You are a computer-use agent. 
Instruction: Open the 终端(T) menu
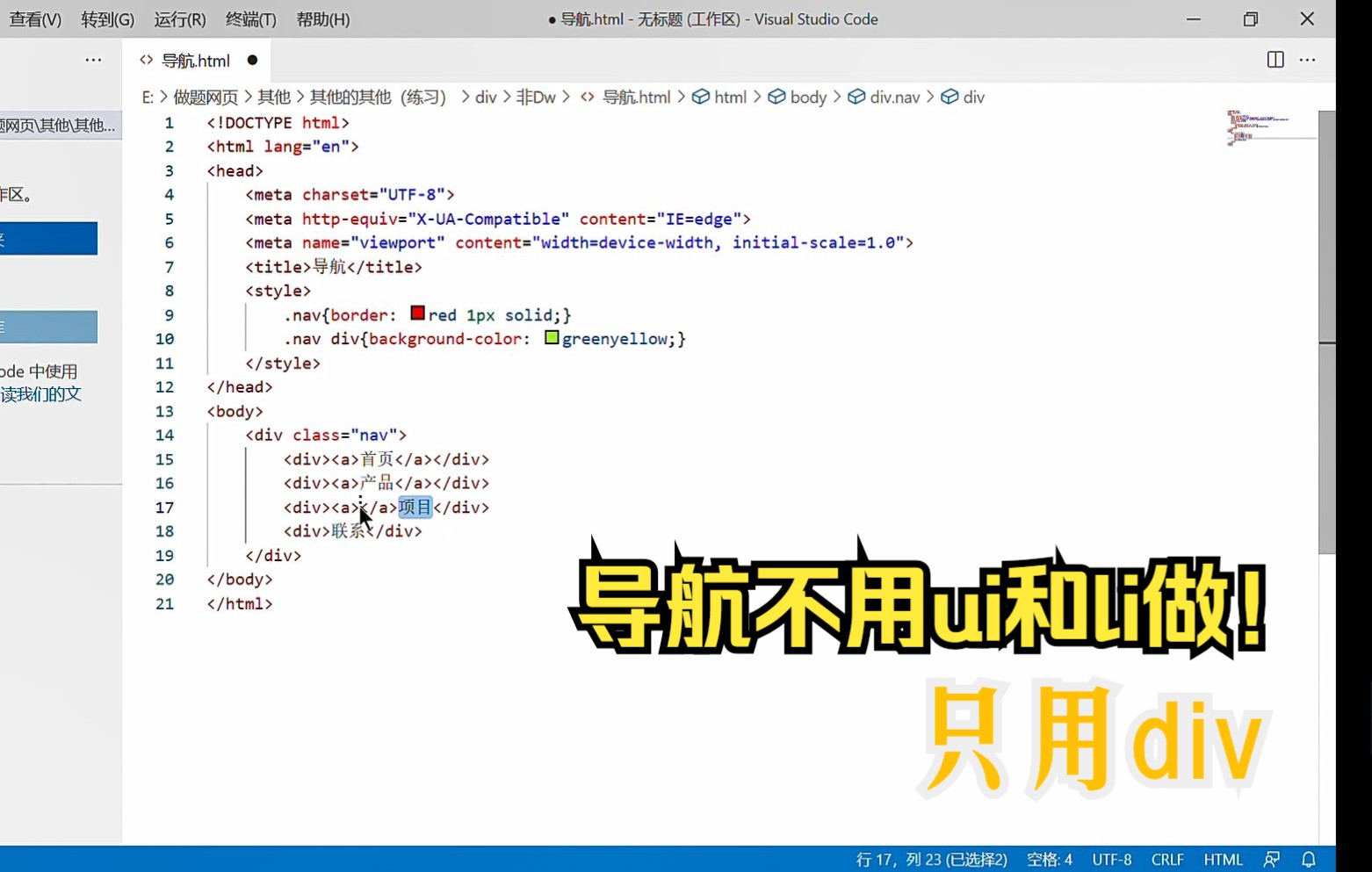(x=250, y=19)
